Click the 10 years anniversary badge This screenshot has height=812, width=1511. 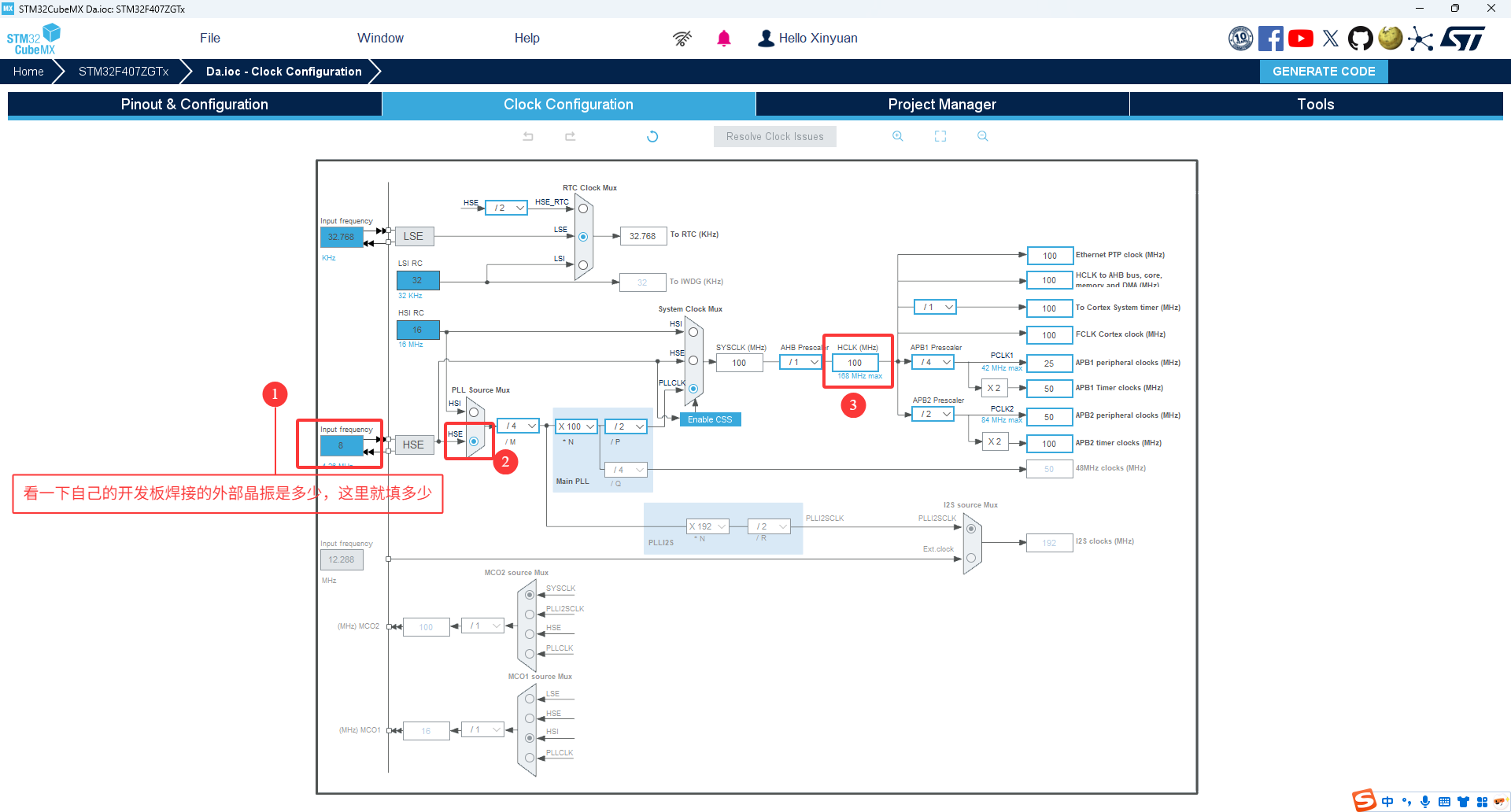click(1241, 39)
